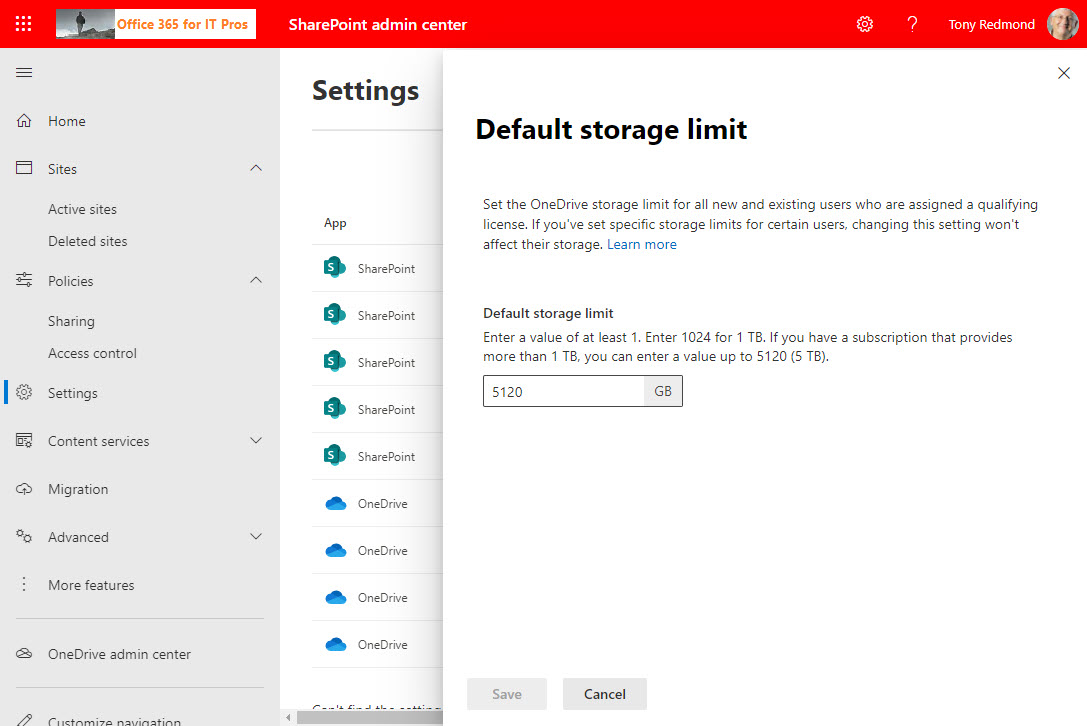1087x726 pixels.
Task: Click the More features ellipsis icon
Action: 24,585
